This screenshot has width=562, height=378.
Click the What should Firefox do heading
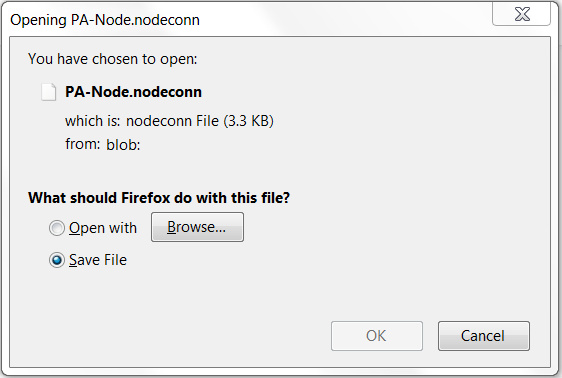159,198
